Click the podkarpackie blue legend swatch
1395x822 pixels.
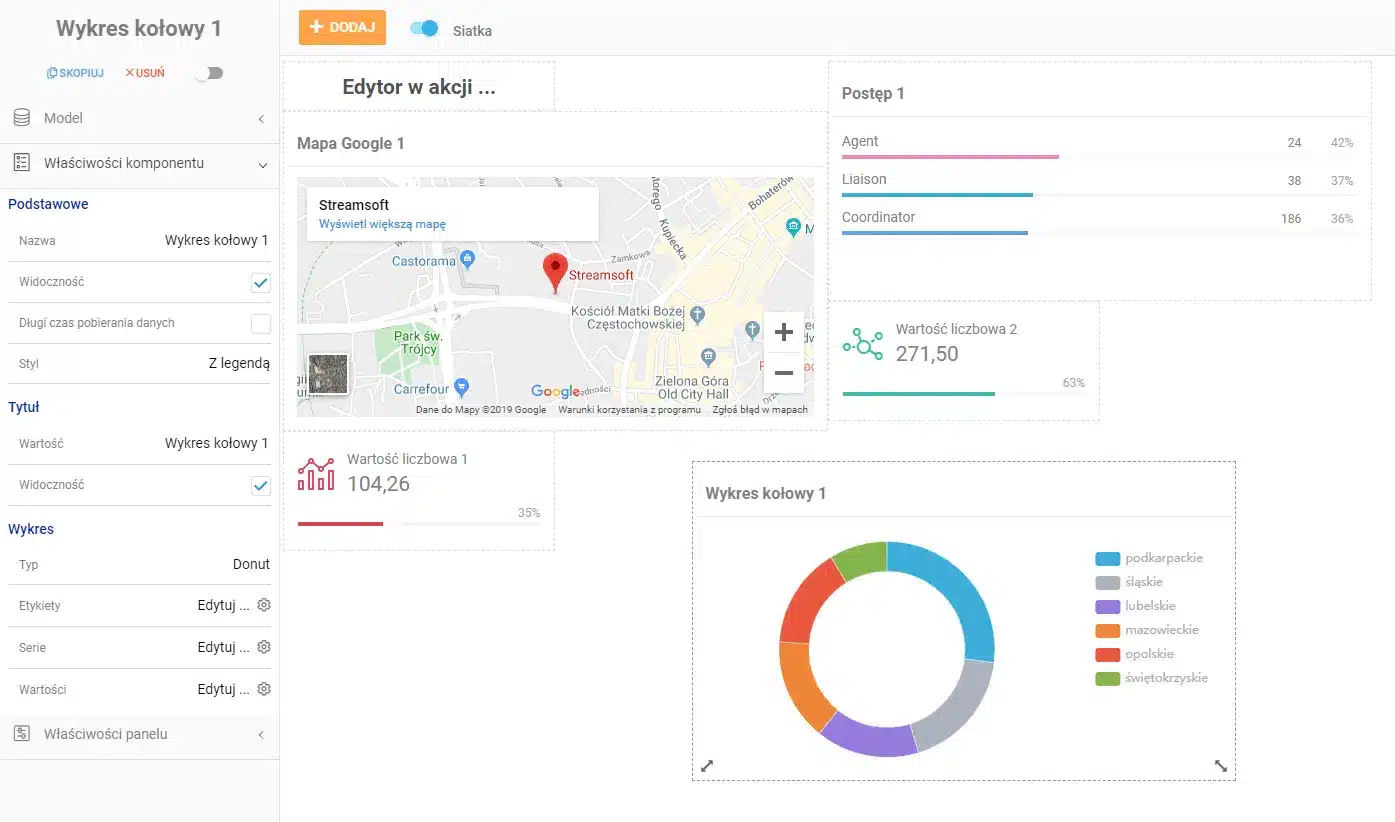coord(1107,558)
